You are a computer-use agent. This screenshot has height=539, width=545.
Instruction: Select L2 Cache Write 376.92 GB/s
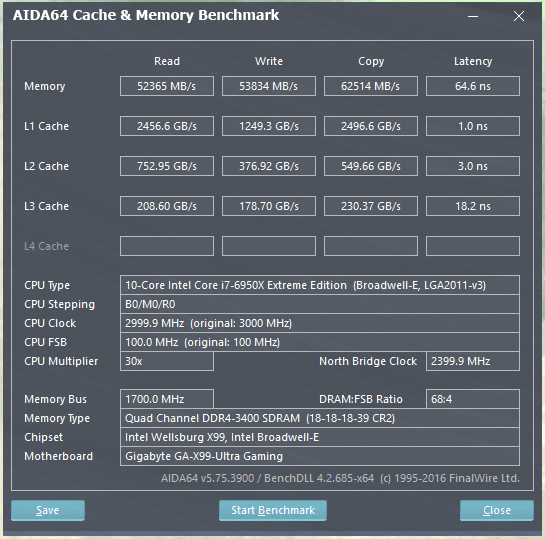pyautogui.click(x=269, y=166)
